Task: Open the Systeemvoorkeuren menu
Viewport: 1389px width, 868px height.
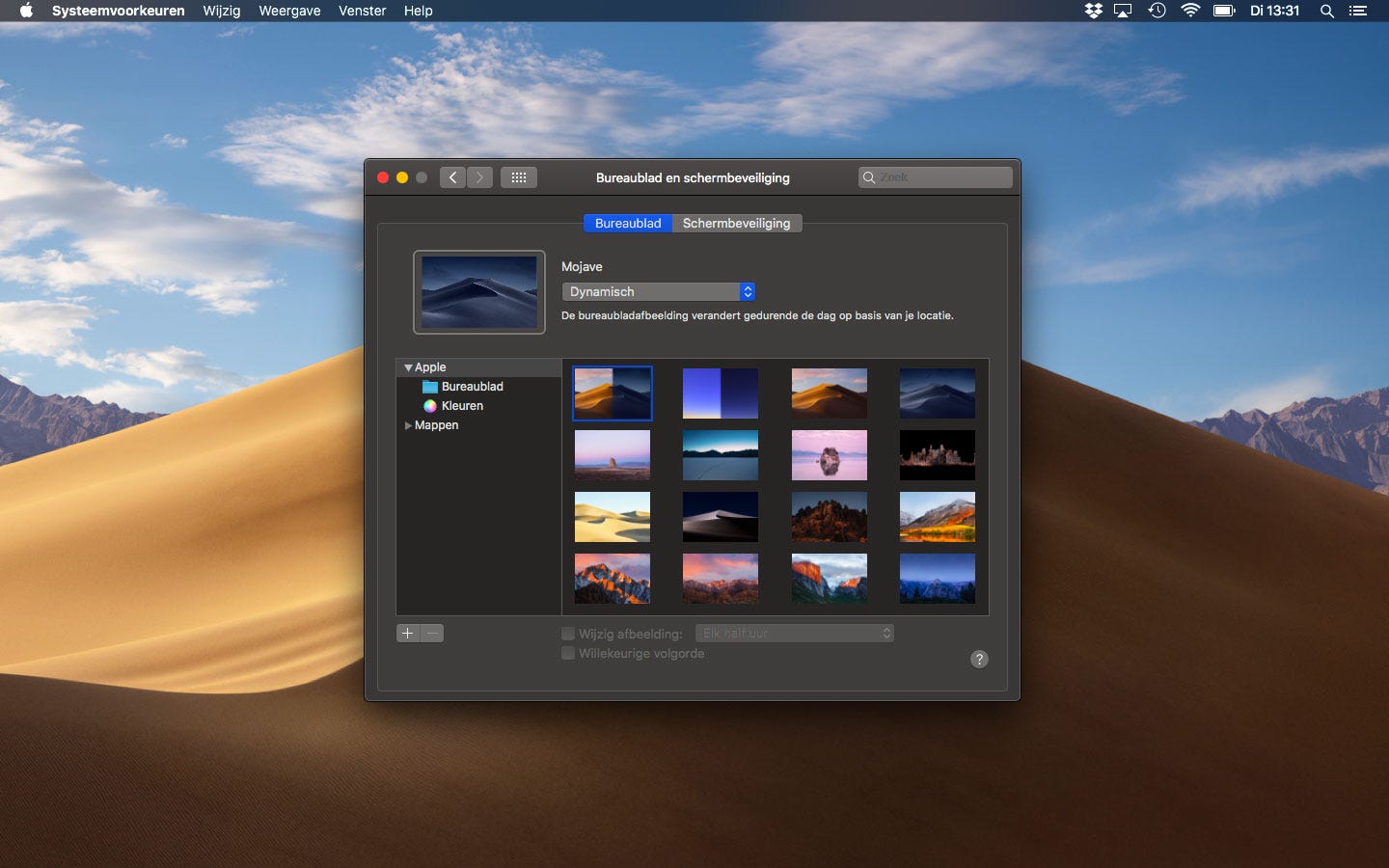Action: (118, 11)
